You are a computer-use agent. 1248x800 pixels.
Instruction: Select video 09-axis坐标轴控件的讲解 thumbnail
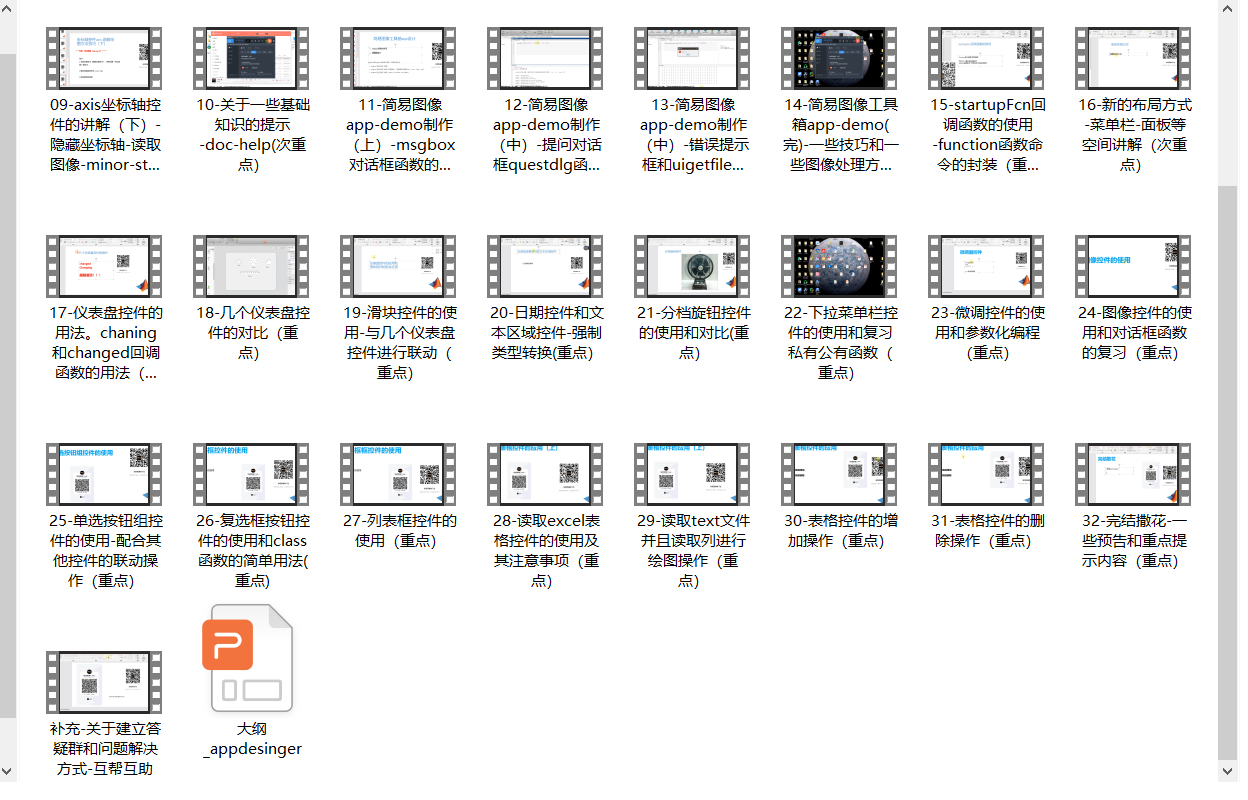point(104,58)
